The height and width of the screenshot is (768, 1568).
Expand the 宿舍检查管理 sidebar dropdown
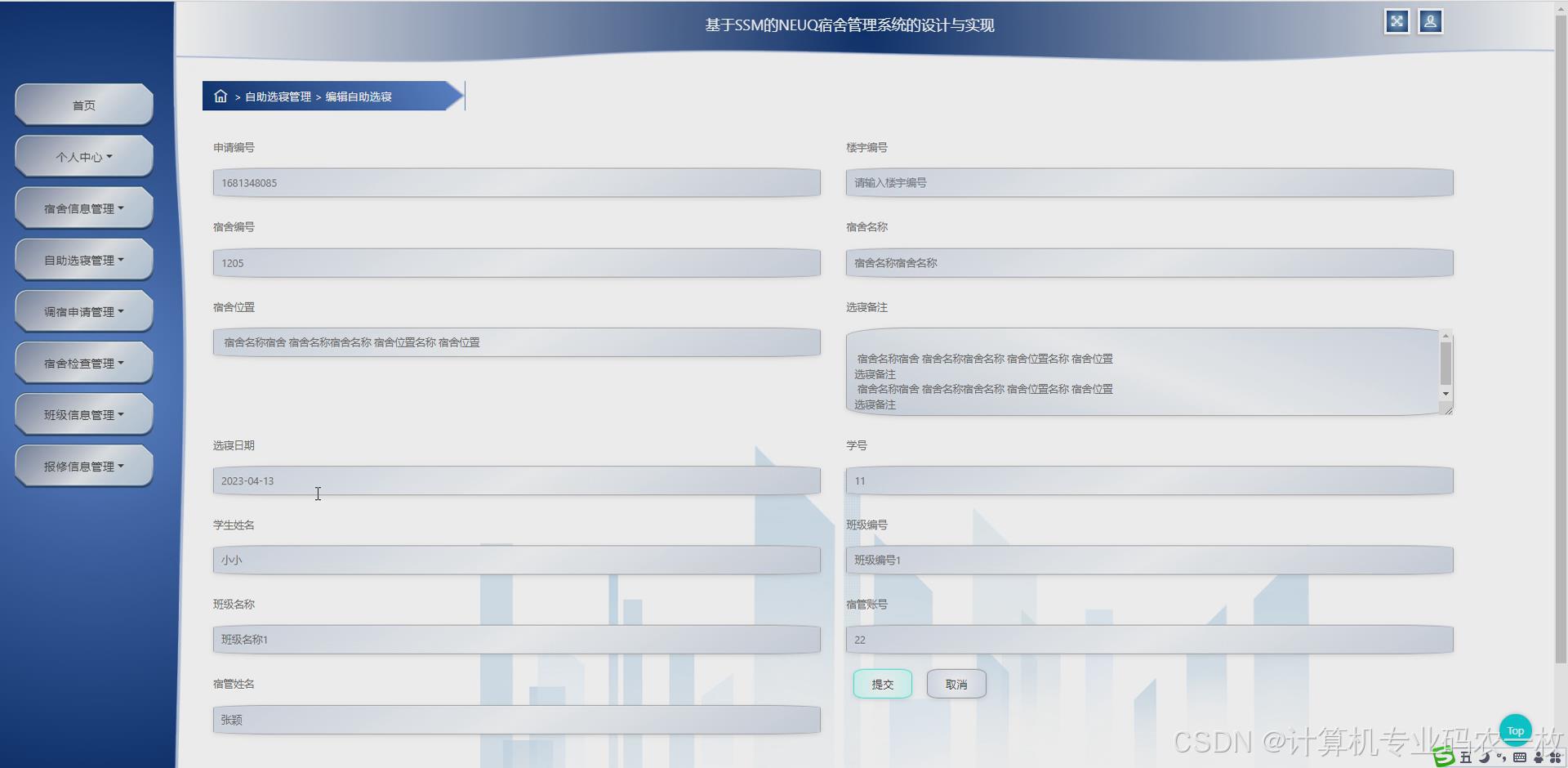[83, 362]
